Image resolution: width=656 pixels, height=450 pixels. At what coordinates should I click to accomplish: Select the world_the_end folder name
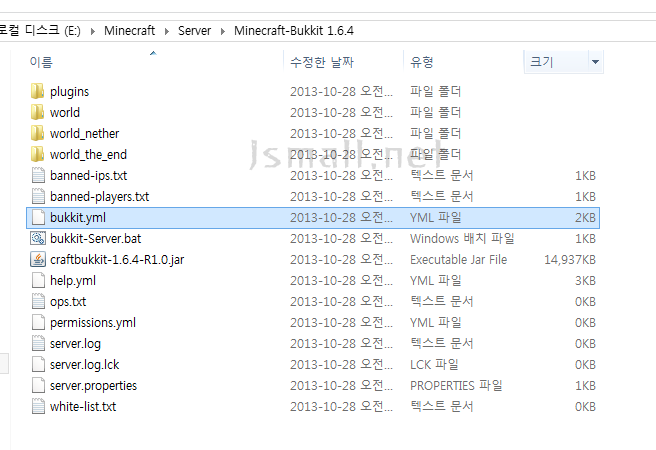88,154
